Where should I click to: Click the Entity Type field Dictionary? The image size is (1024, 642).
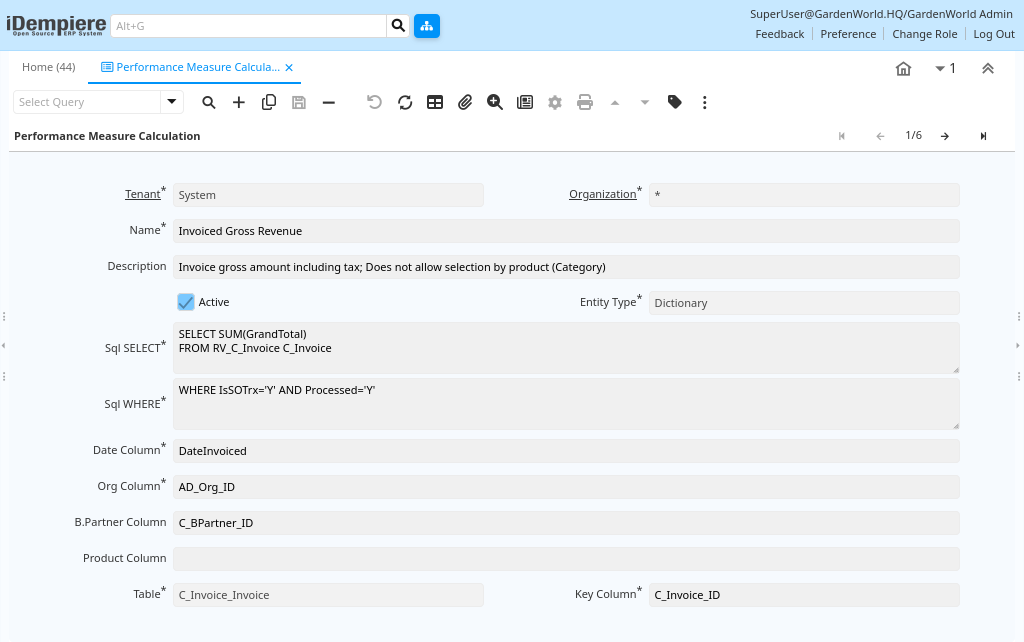804,303
